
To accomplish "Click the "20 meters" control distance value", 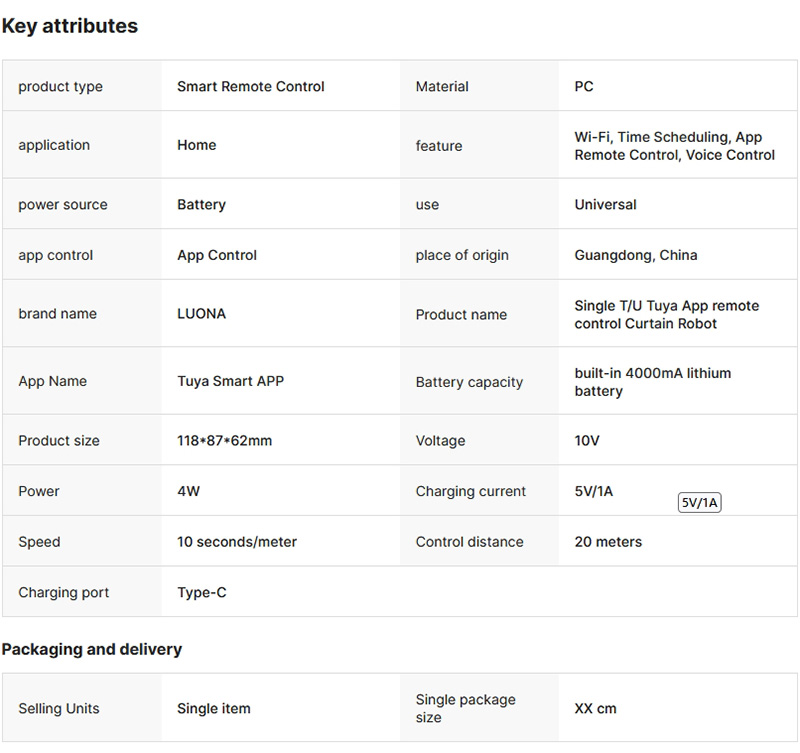I will tap(608, 542).
